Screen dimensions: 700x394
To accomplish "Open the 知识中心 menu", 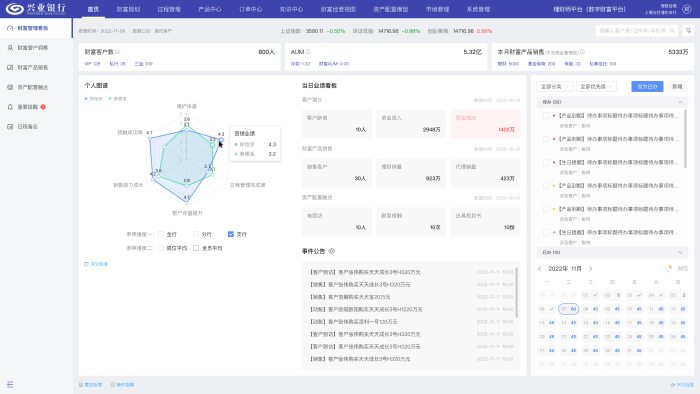I will coord(291,9).
